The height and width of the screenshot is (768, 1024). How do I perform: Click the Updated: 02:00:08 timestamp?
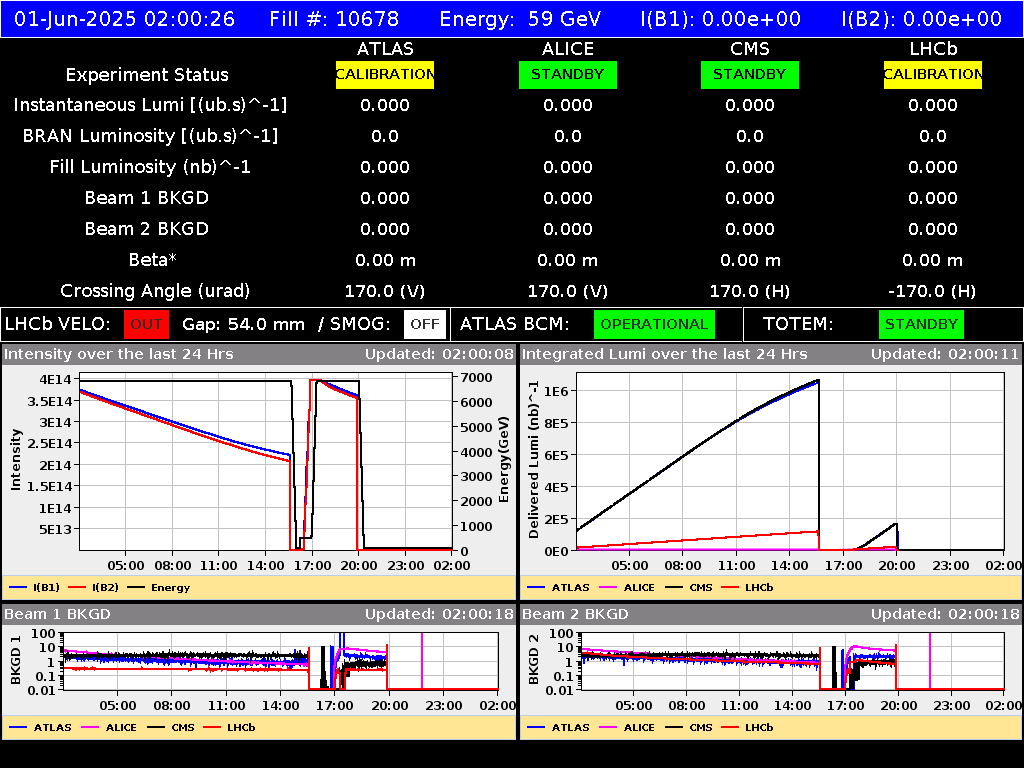pyautogui.click(x=440, y=355)
